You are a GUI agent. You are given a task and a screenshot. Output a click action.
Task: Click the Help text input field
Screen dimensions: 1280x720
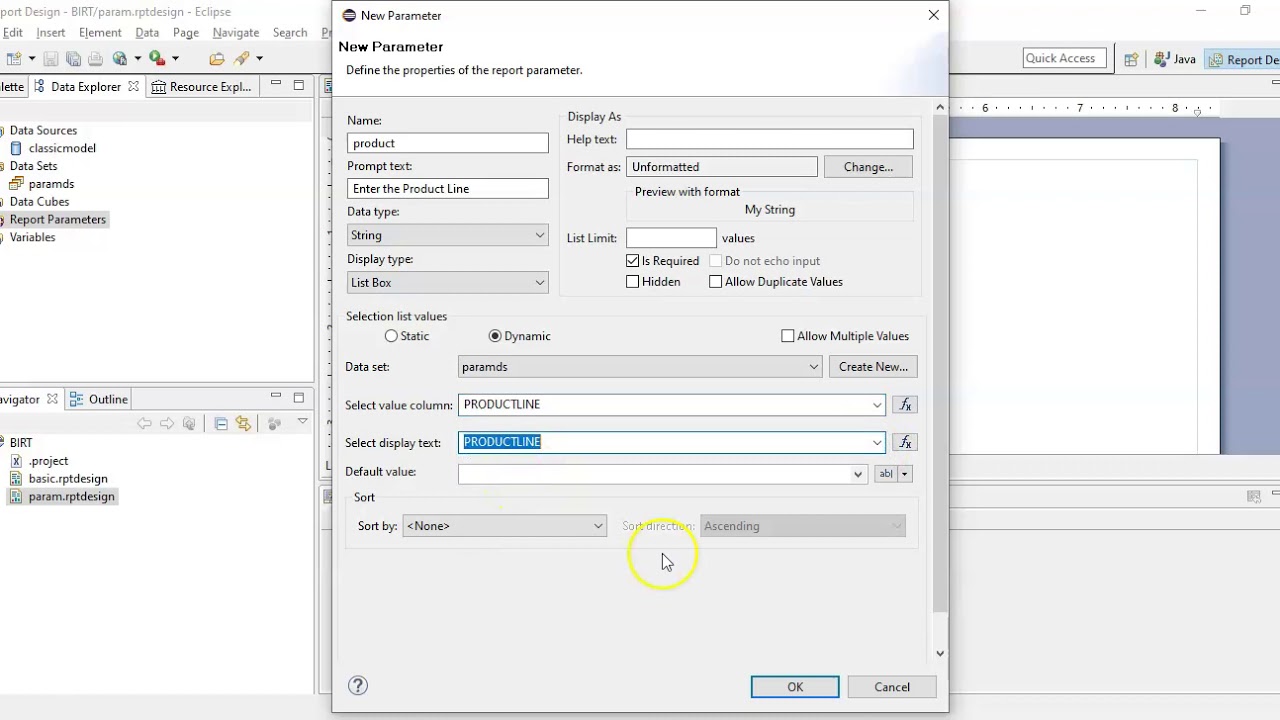[770, 139]
